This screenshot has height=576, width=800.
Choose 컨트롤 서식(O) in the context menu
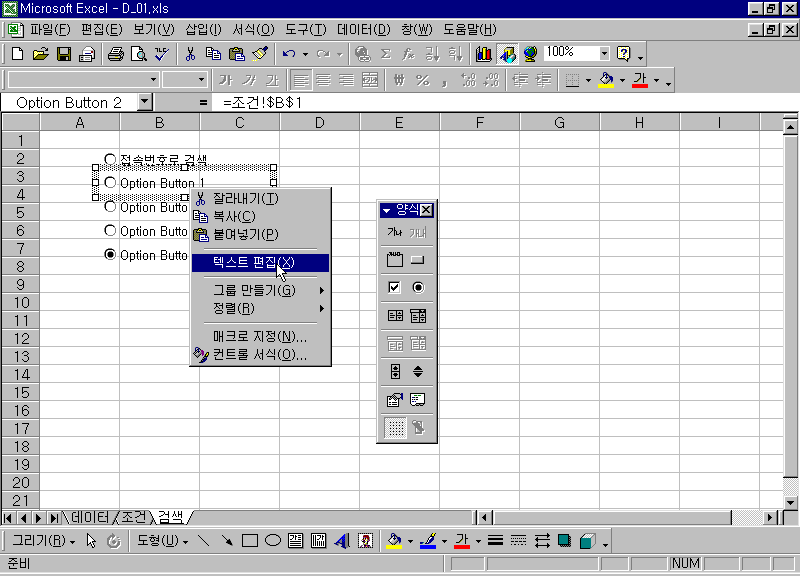coord(260,355)
